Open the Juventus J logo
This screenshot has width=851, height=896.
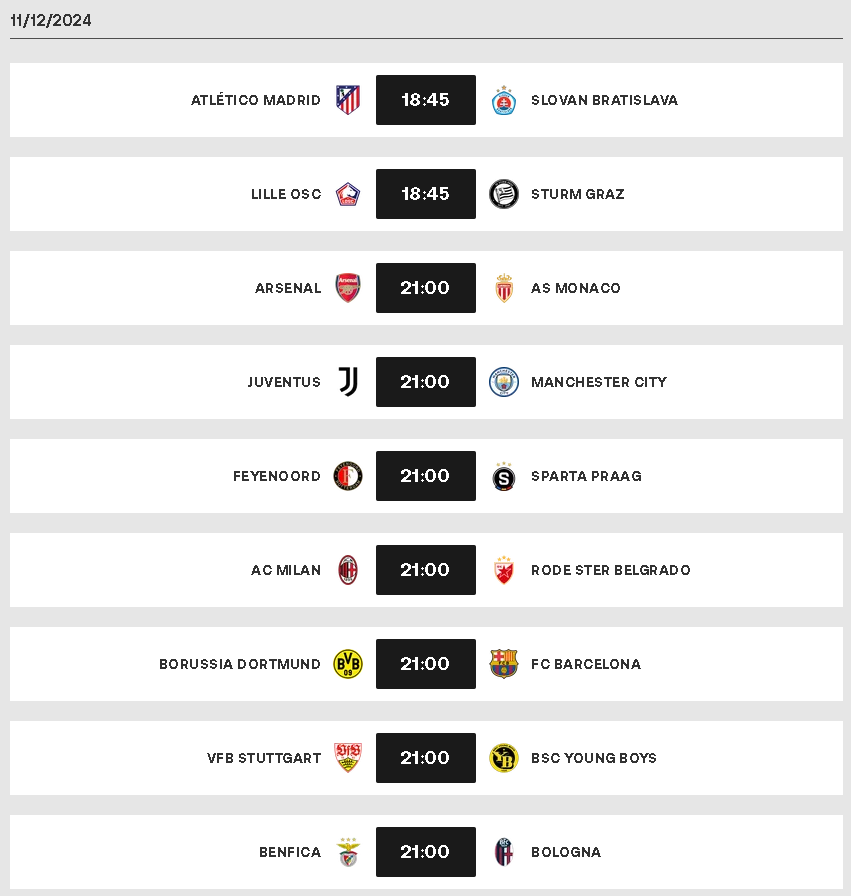pos(347,382)
